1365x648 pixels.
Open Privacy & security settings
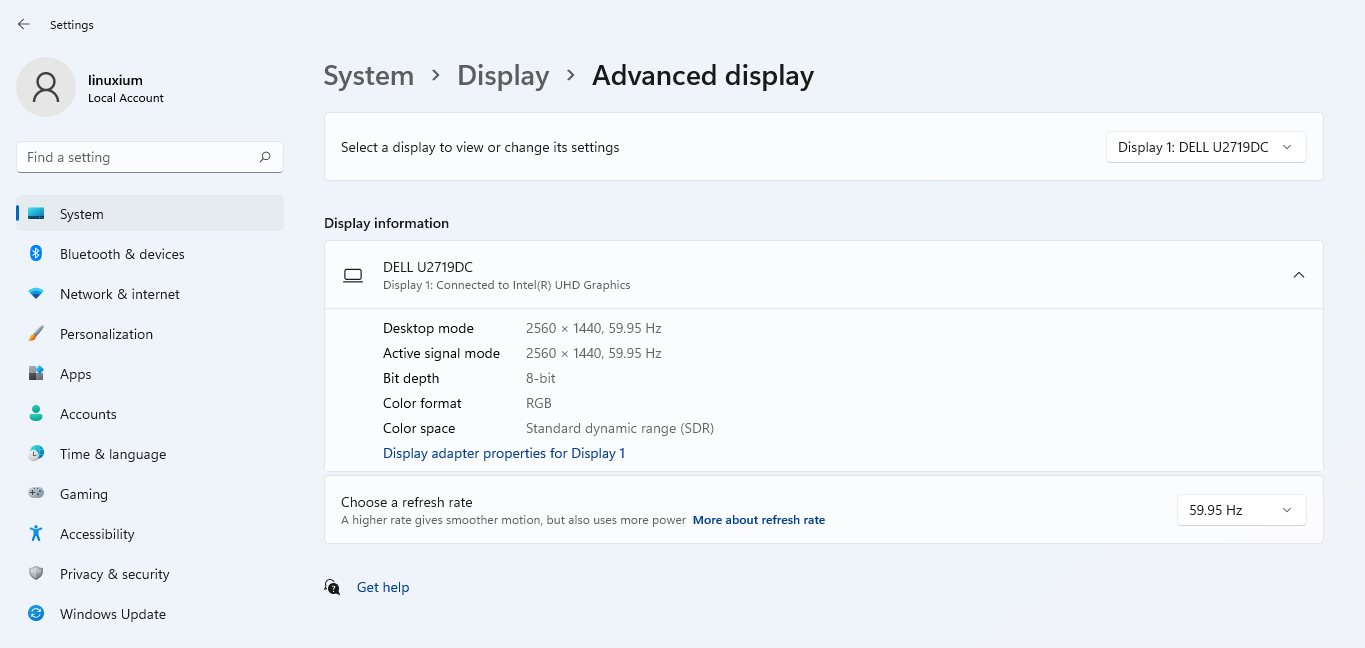coord(115,574)
